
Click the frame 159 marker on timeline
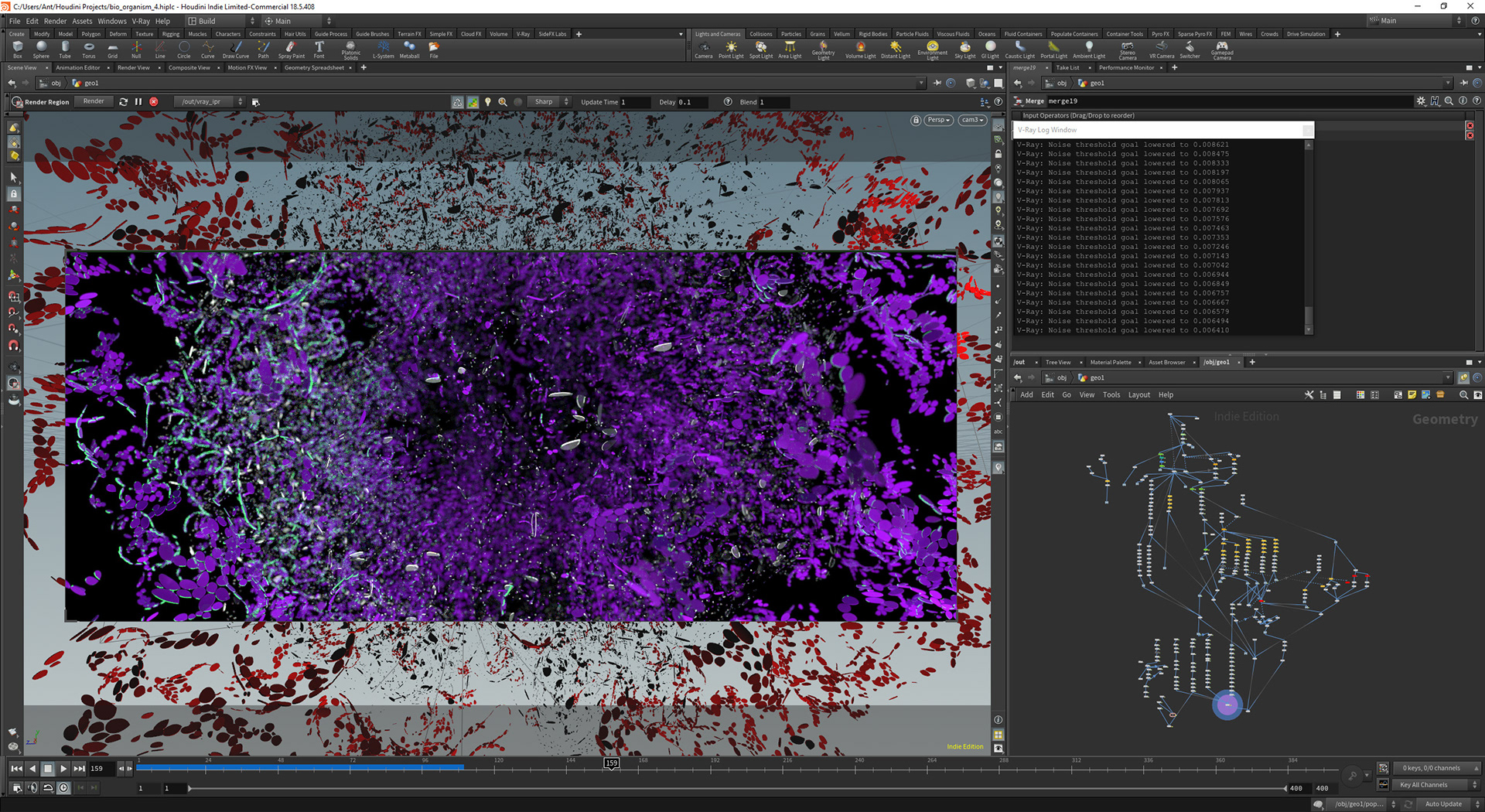(x=611, y=763)
